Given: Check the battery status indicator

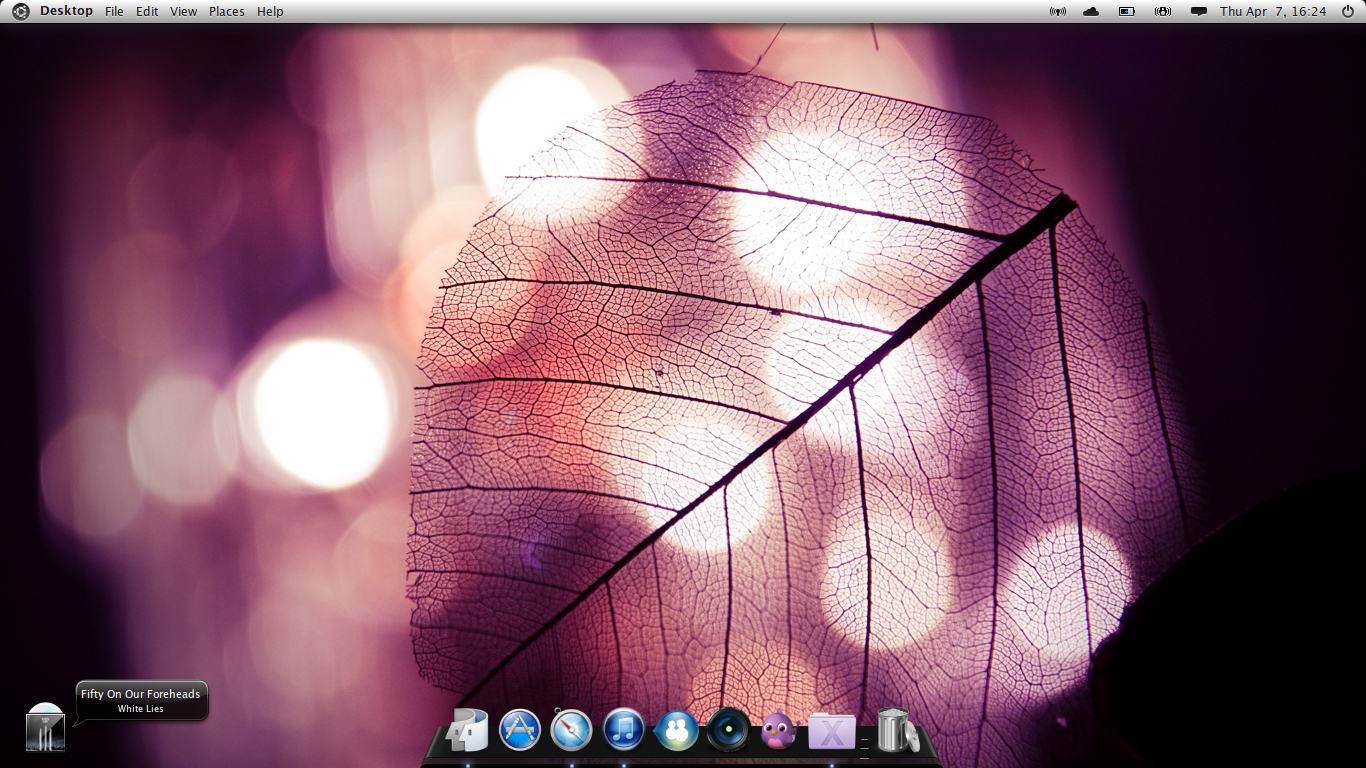Looking at the screenshot, I should click(1127, 11).
